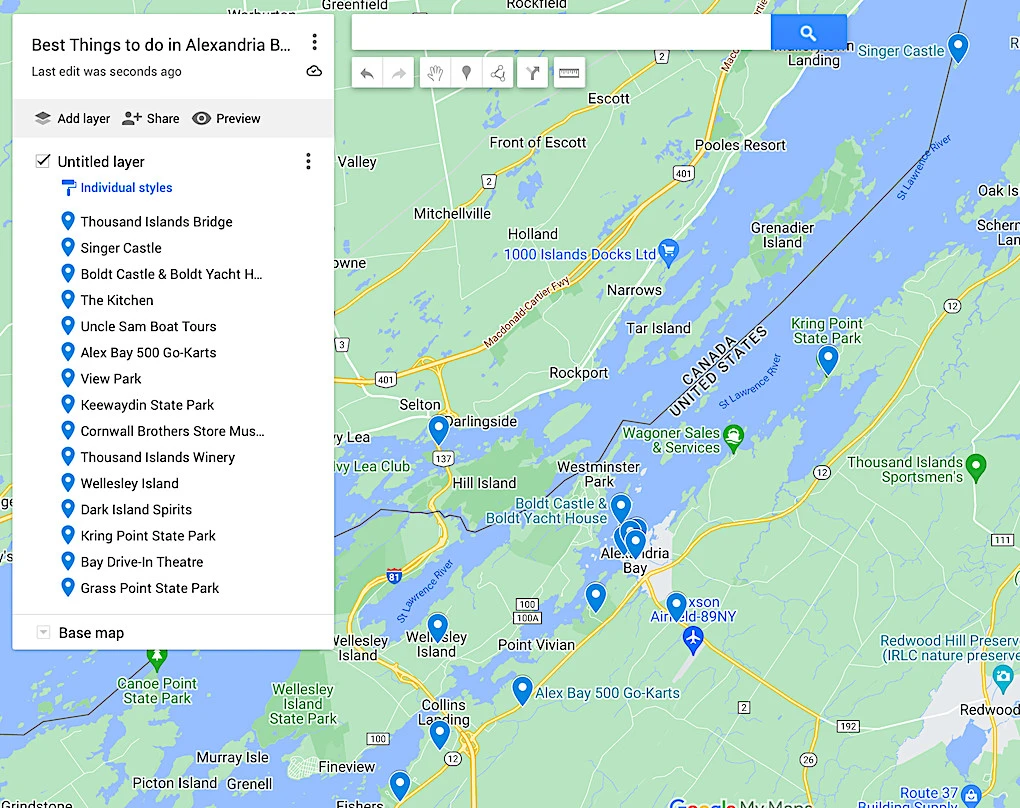The image size is (1020, 808).
Task: Select Thousand Islands Bridge in the list
Action: point(156,222)
